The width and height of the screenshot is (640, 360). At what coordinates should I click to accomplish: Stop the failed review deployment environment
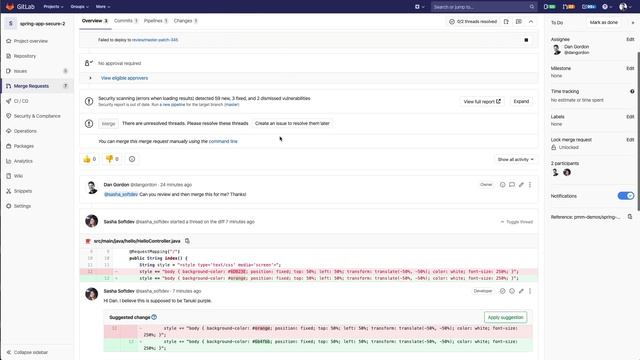pos(526,40)
